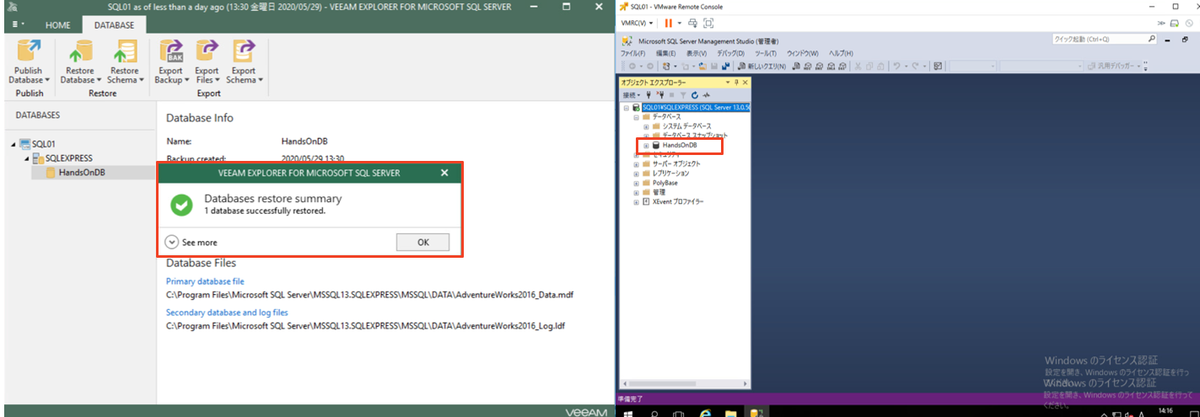Click the AdventureWorks2016_Data.mdf file path
1200x417 pixels.
370,296
